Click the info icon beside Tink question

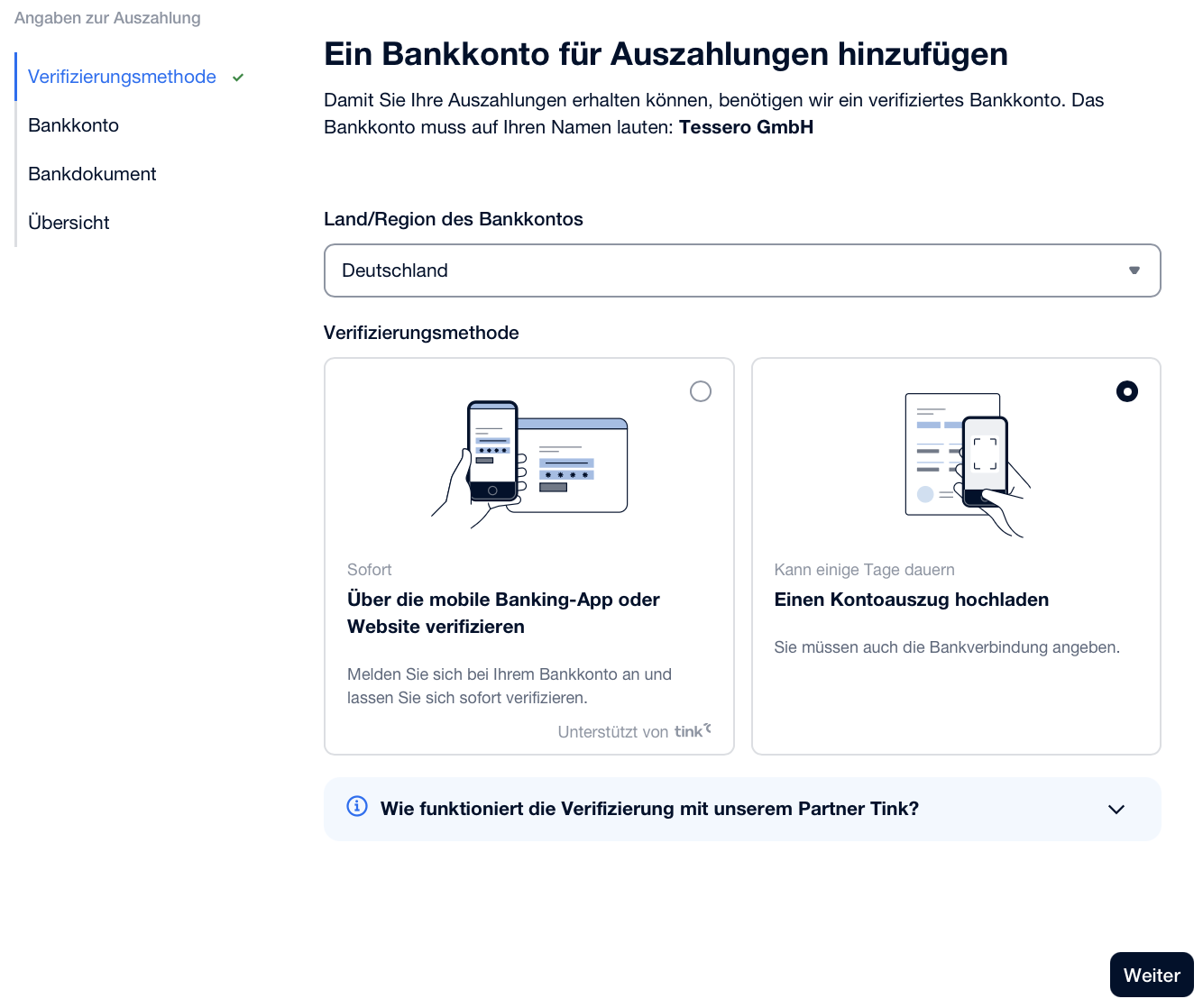tap(357, 806)
